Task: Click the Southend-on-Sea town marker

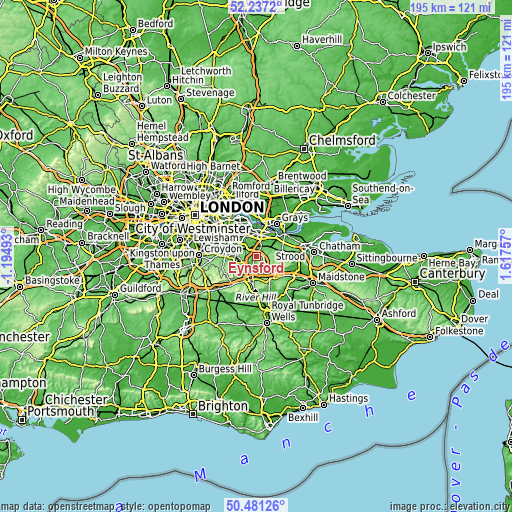Action: tap(348, 206)
